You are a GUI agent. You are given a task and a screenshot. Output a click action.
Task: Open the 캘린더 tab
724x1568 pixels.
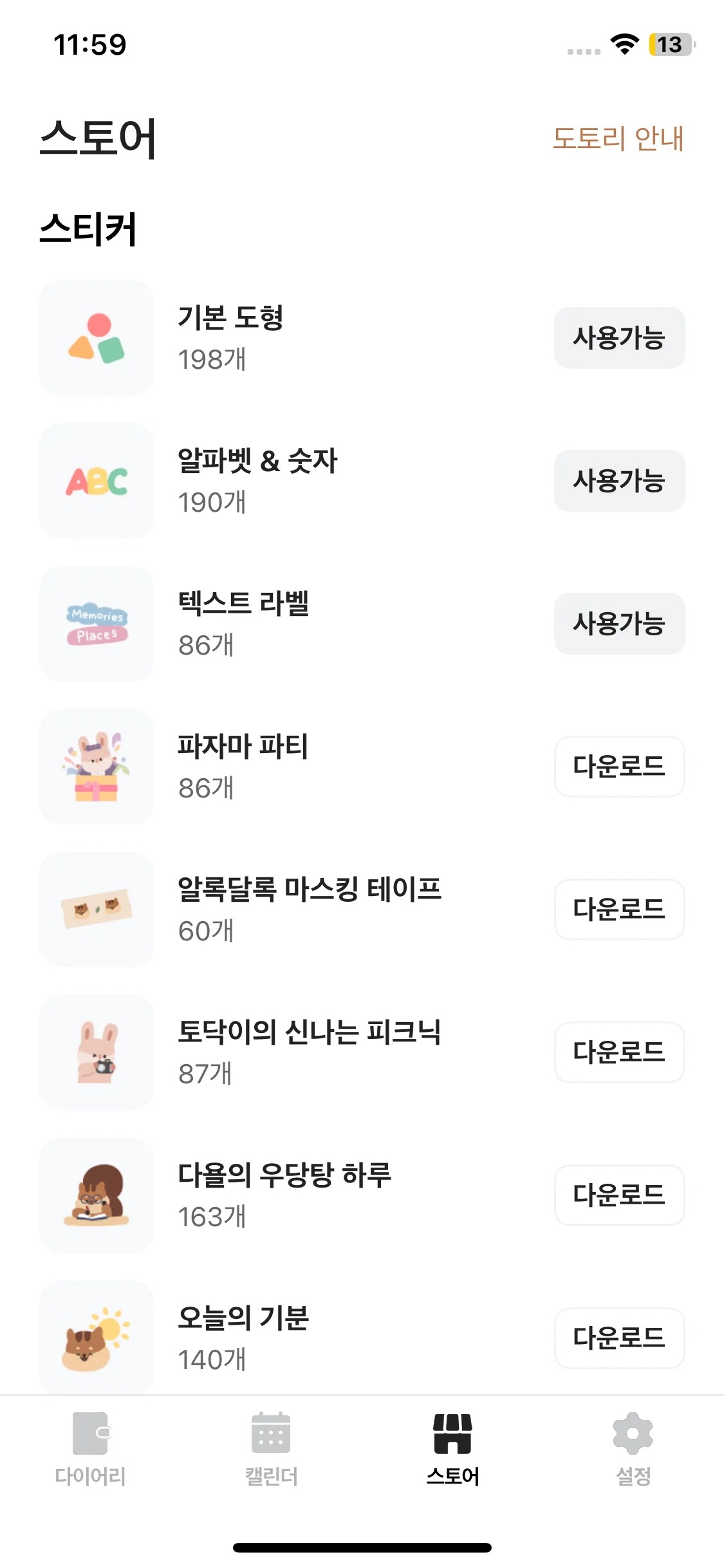tap(271, 1448)
